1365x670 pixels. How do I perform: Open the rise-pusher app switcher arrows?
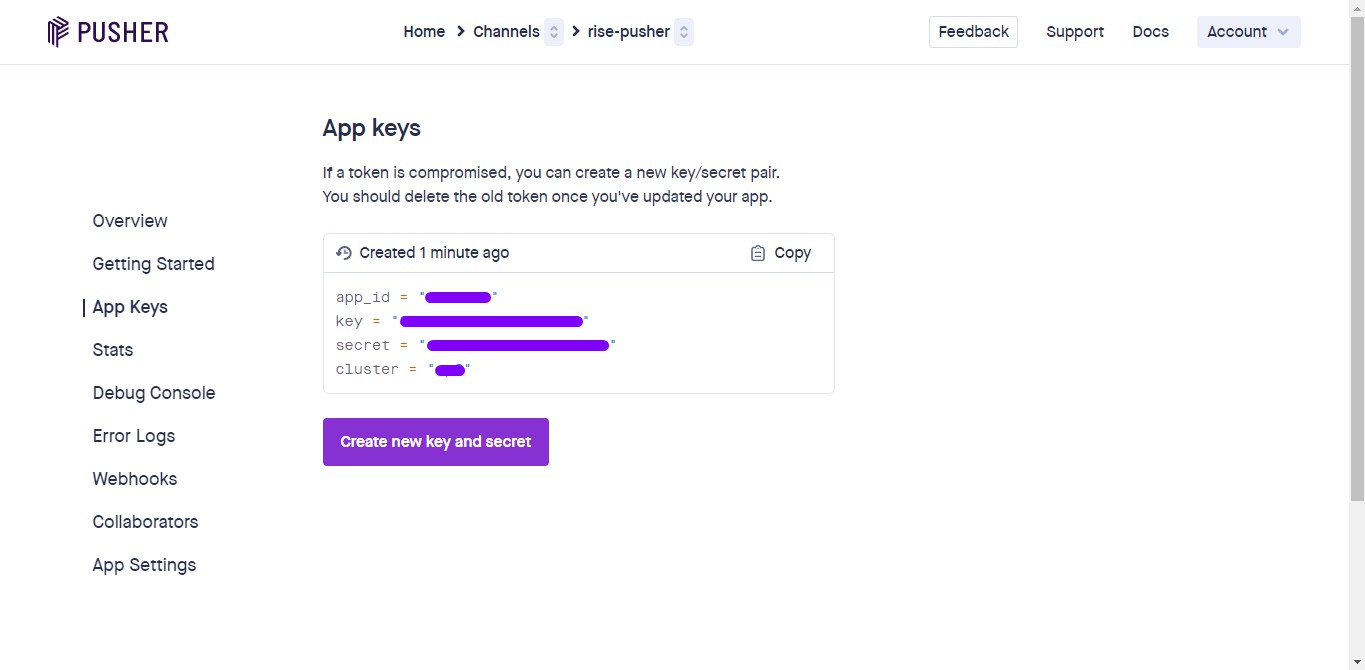684,32
